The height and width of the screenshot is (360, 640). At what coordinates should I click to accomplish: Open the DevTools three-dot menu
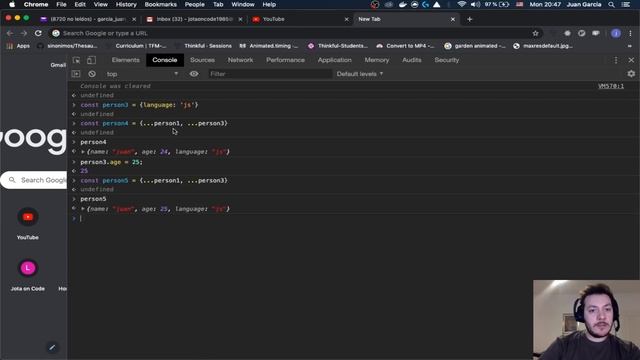(616, 60)
